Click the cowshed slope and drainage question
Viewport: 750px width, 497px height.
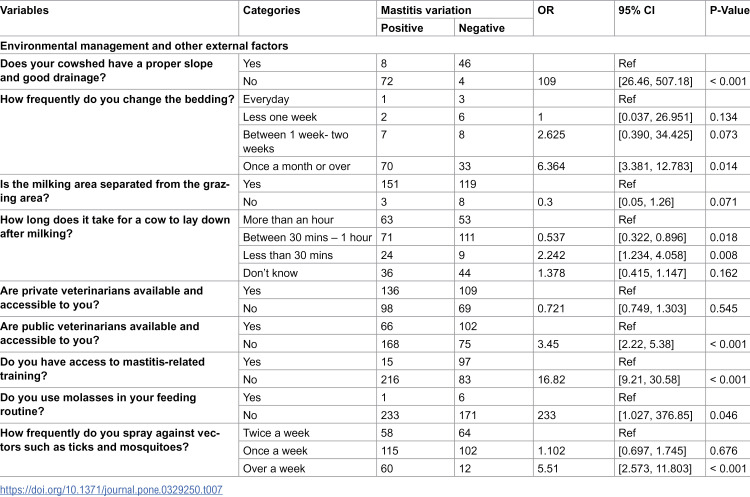point(107,71)
